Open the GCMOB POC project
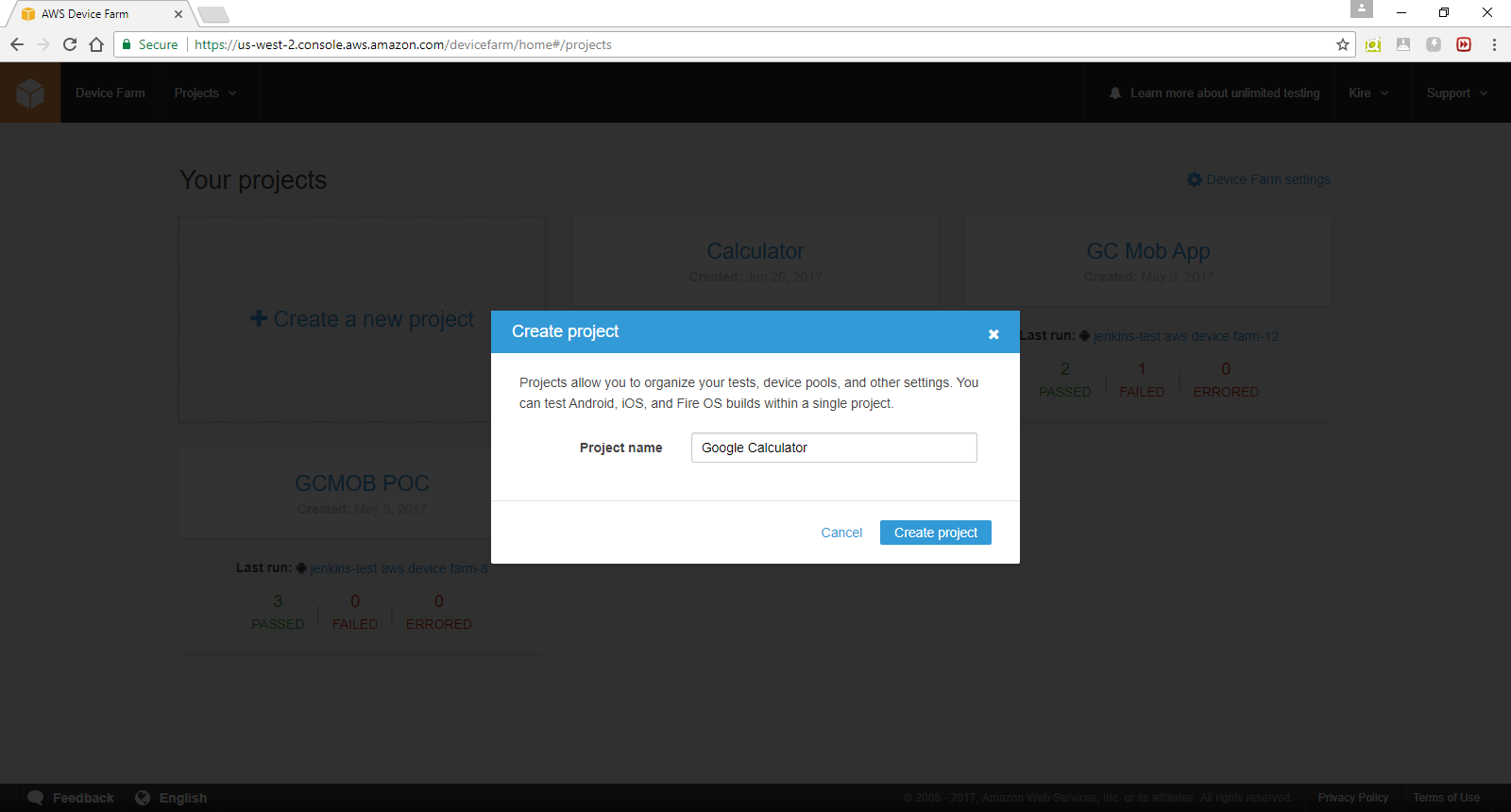The height and width of the screenshot is (812, 1511). [x=362, y=483]
